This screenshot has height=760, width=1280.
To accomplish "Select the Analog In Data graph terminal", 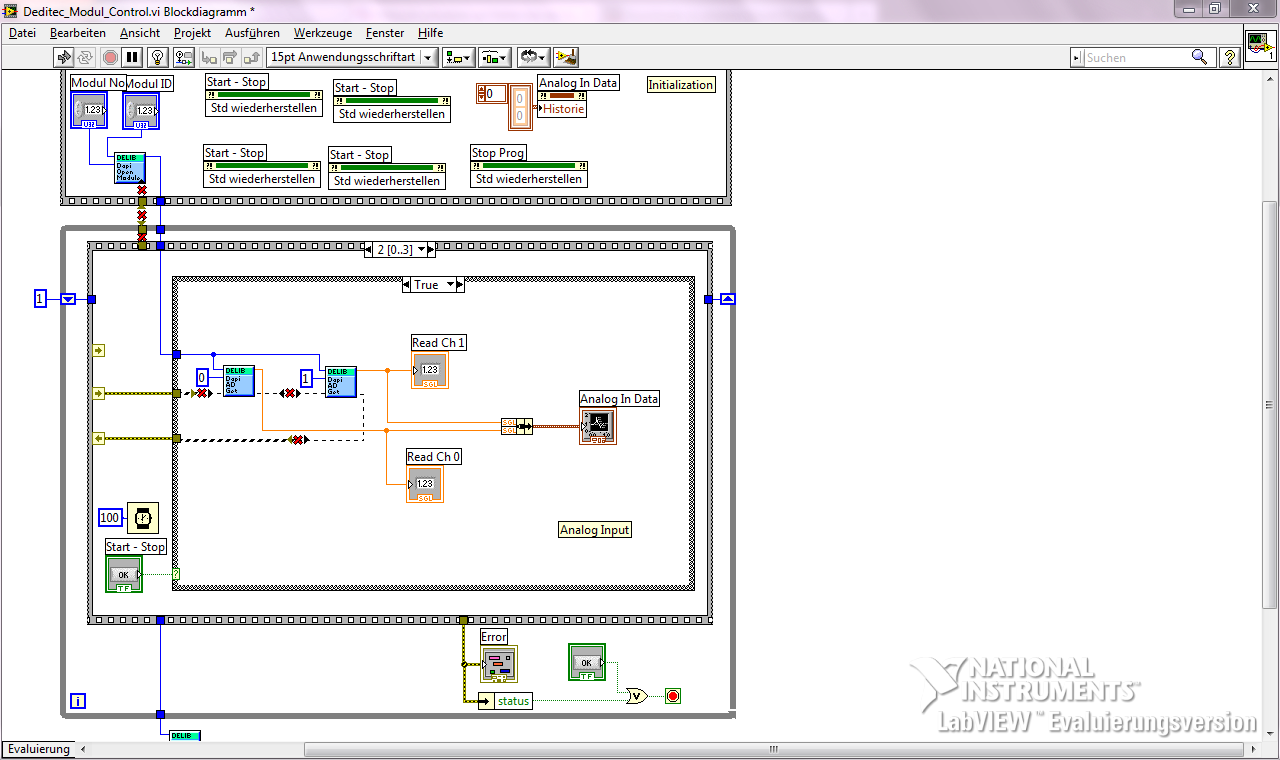I will (598, 426).
